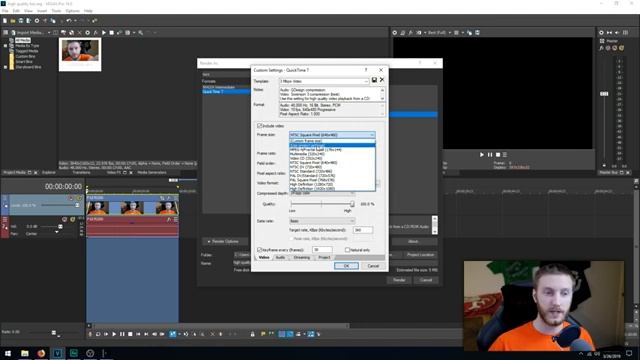Open the Import Media dropdown arrow
The image size is (640, 360).
coord(49,33)
